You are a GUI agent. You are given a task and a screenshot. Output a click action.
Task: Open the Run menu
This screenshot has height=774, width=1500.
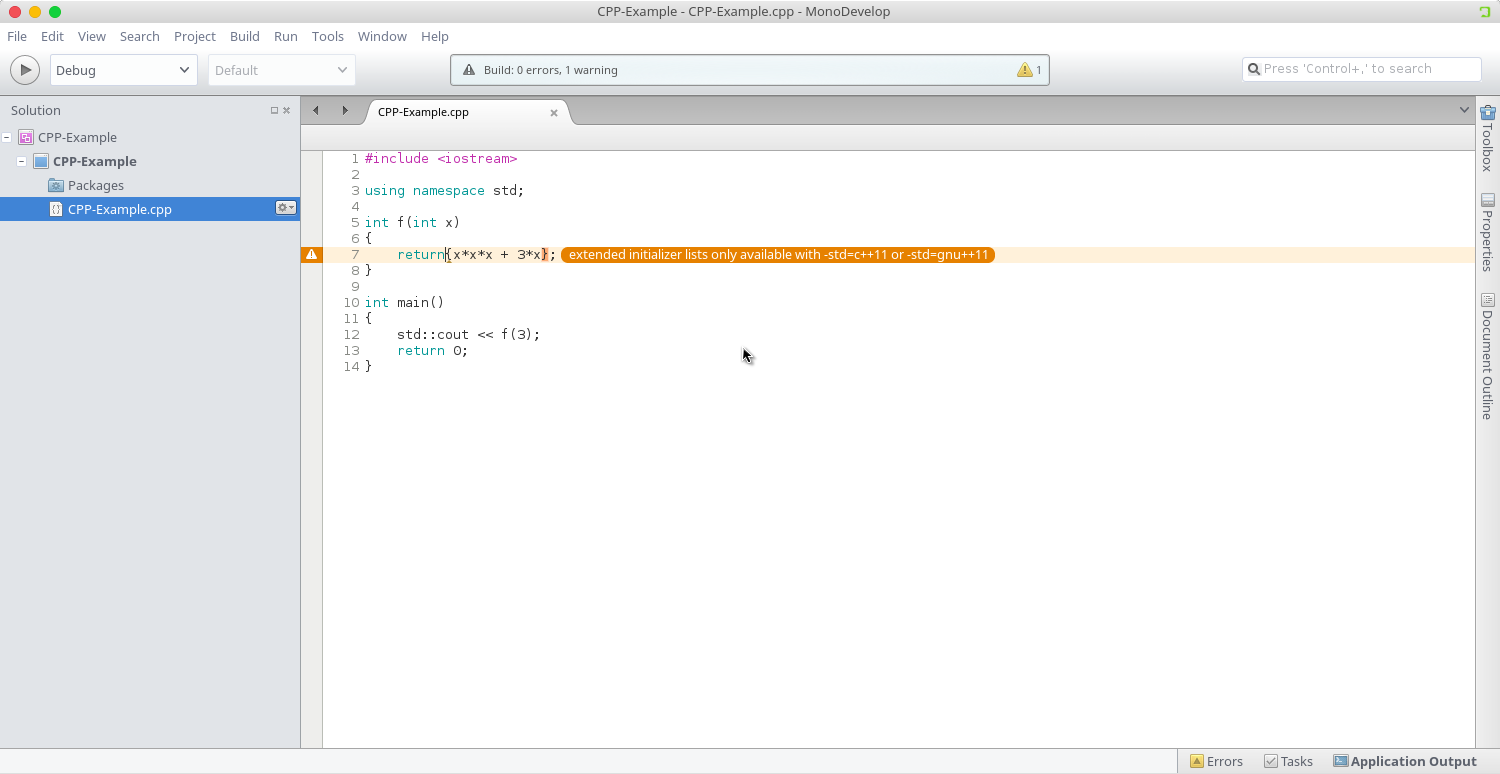[286, 36]
